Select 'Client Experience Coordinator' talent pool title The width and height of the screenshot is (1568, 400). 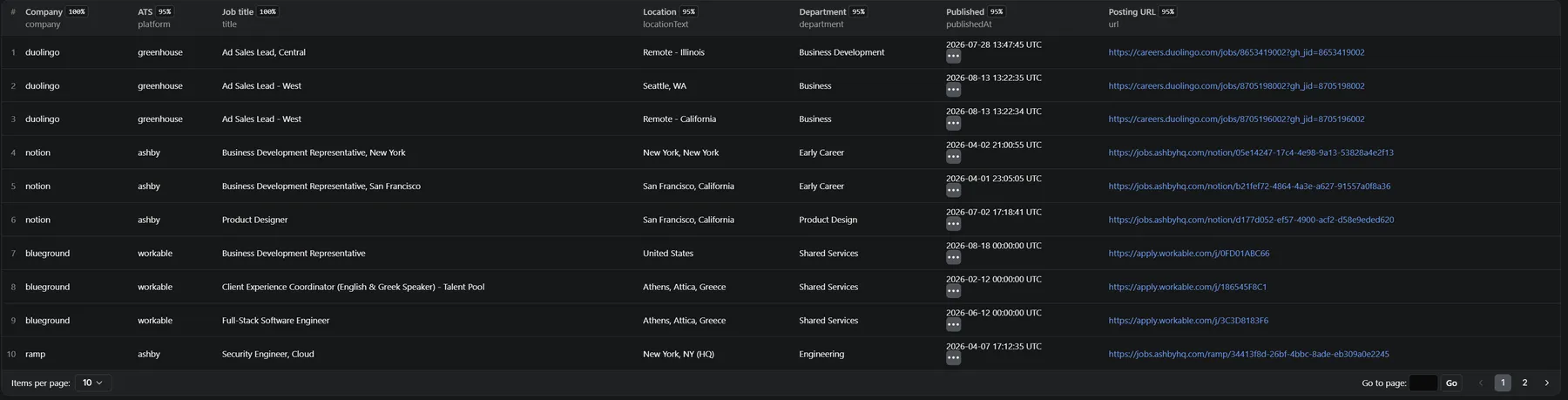coord(353,287)
